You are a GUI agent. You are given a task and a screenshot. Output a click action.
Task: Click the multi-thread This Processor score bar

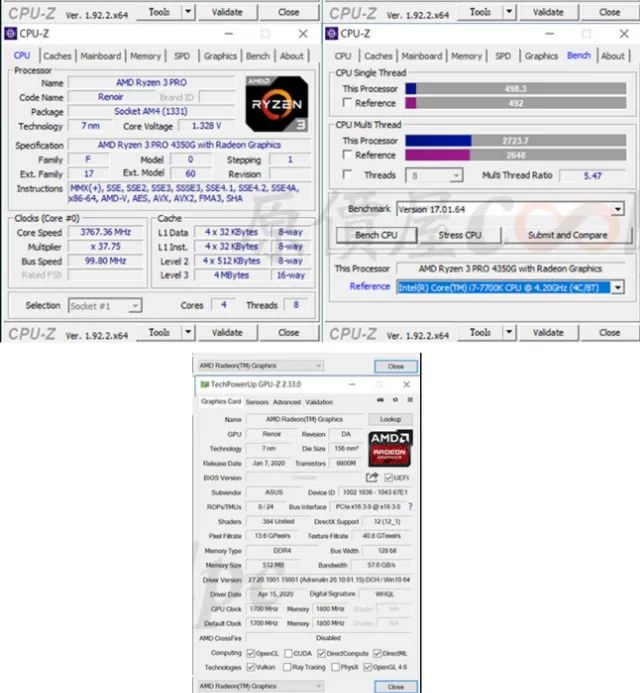(515, 141)
